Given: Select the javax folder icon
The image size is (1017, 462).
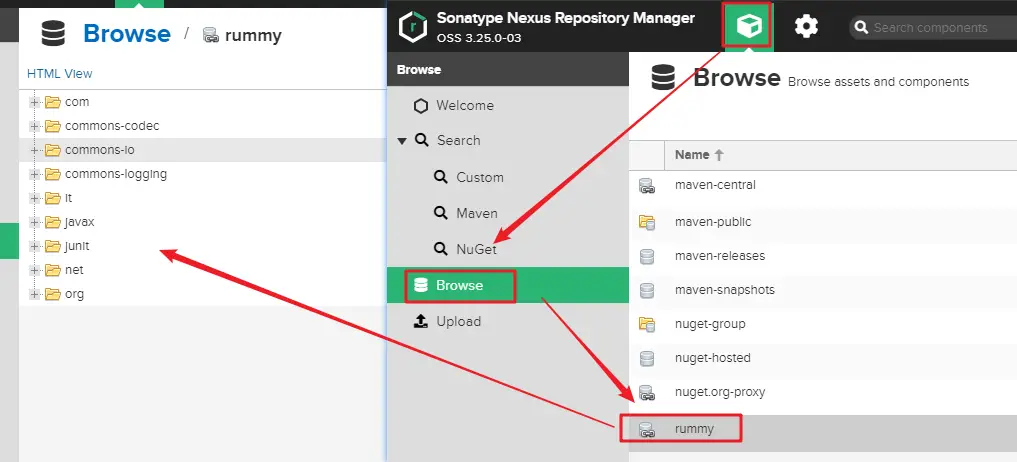Looking at the screenshot, I should tap(53, 222).
